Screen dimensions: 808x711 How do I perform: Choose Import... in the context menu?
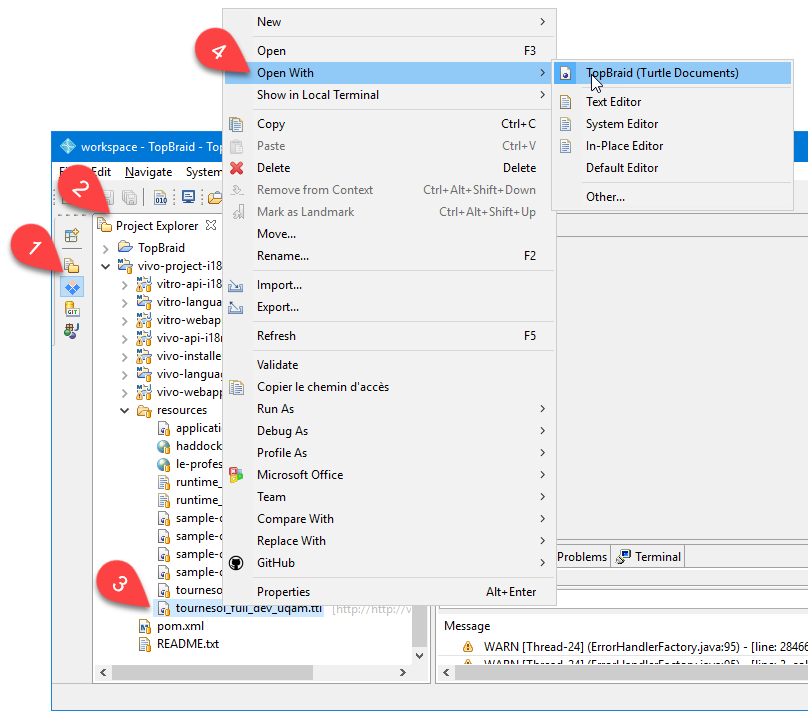tap(390, 285)
